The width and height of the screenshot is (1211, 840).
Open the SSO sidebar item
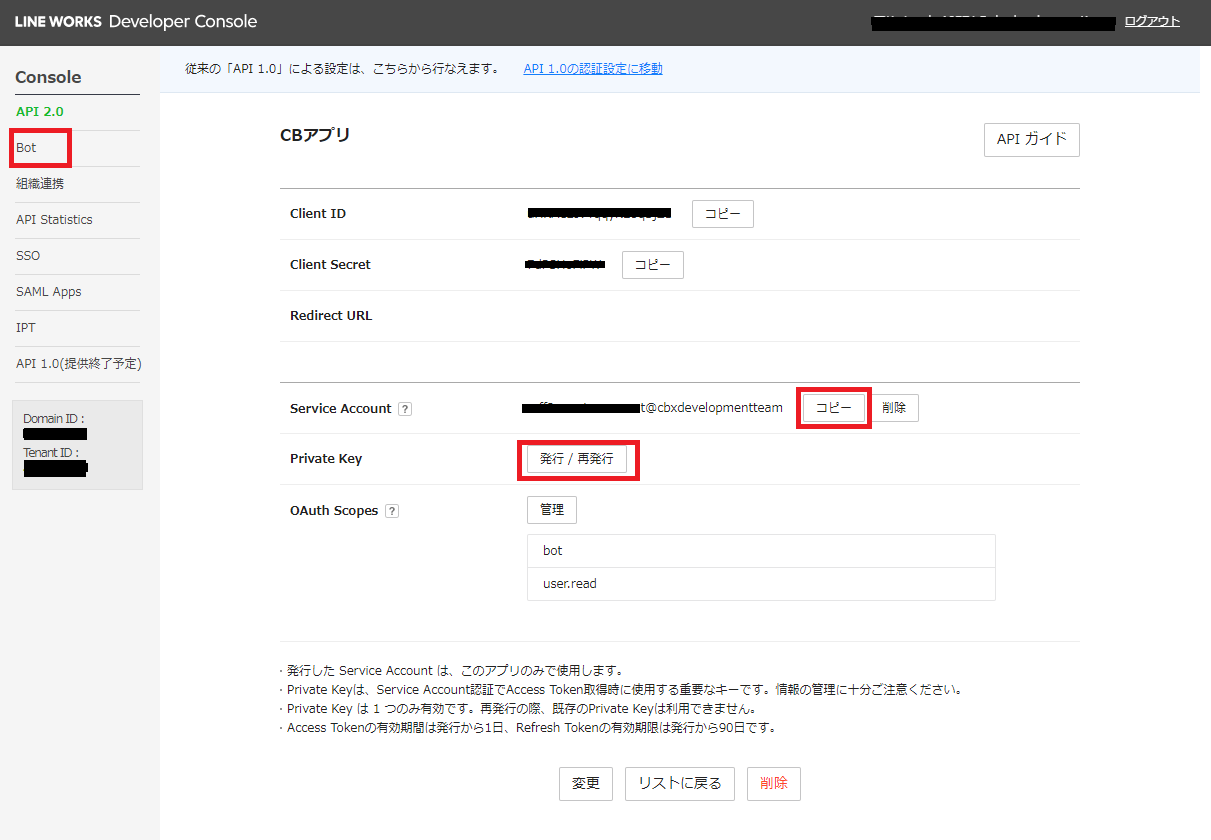click(x=28, y=256)
